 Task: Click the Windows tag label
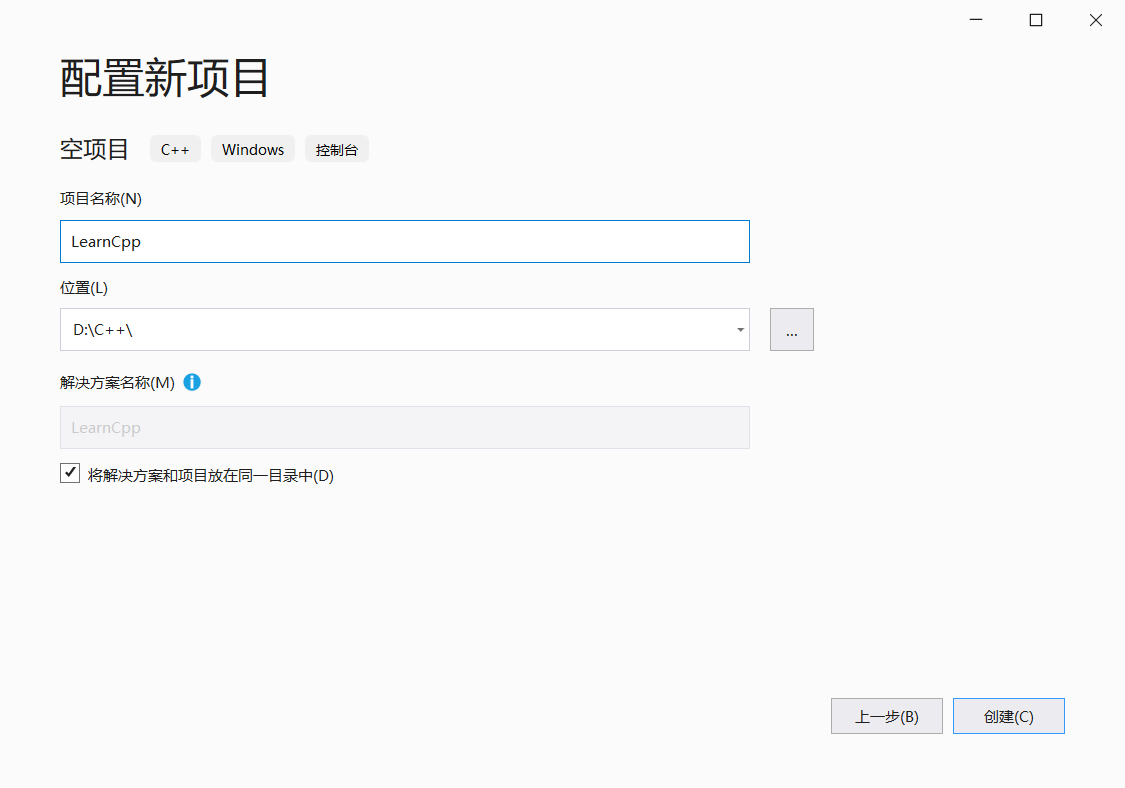253,149
